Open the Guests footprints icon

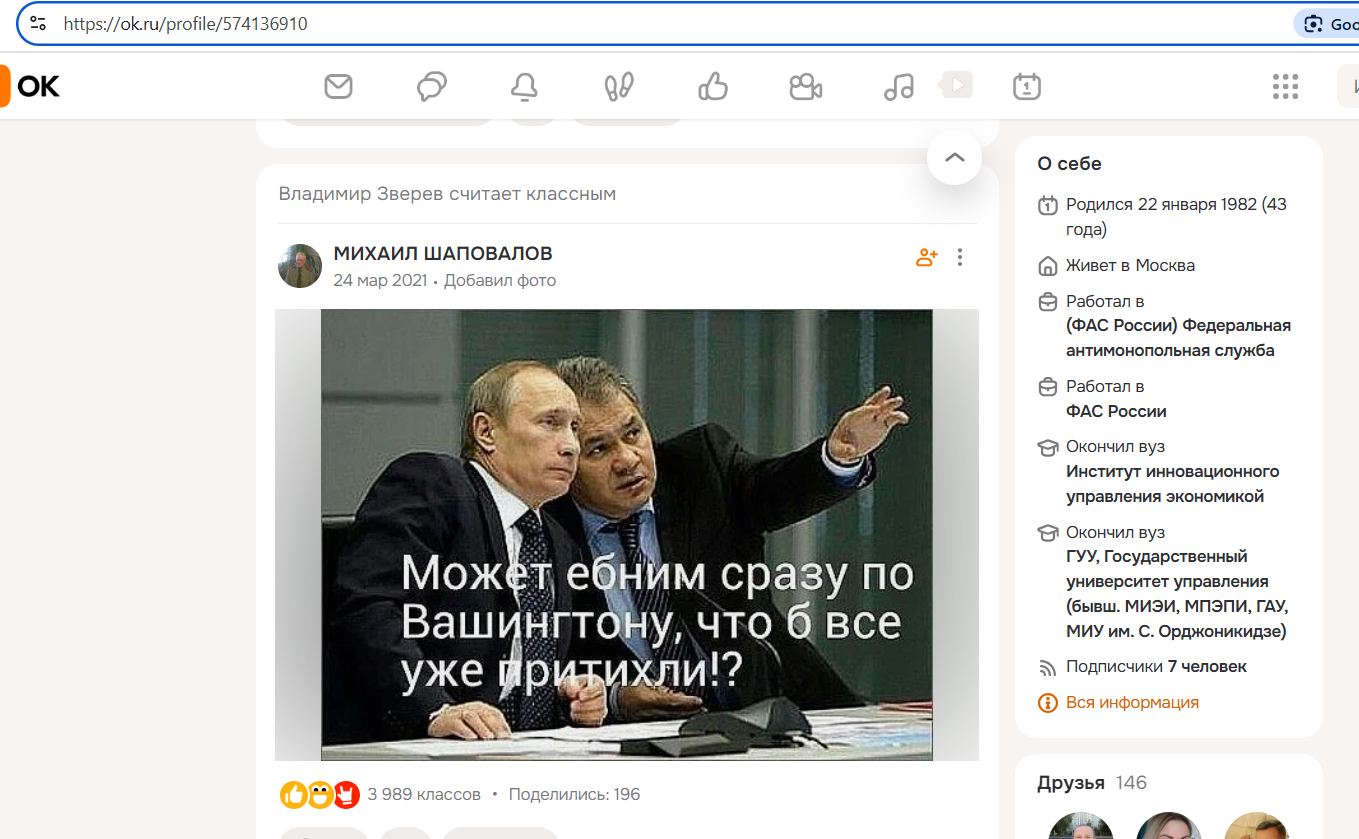click(x=619, y=87)
